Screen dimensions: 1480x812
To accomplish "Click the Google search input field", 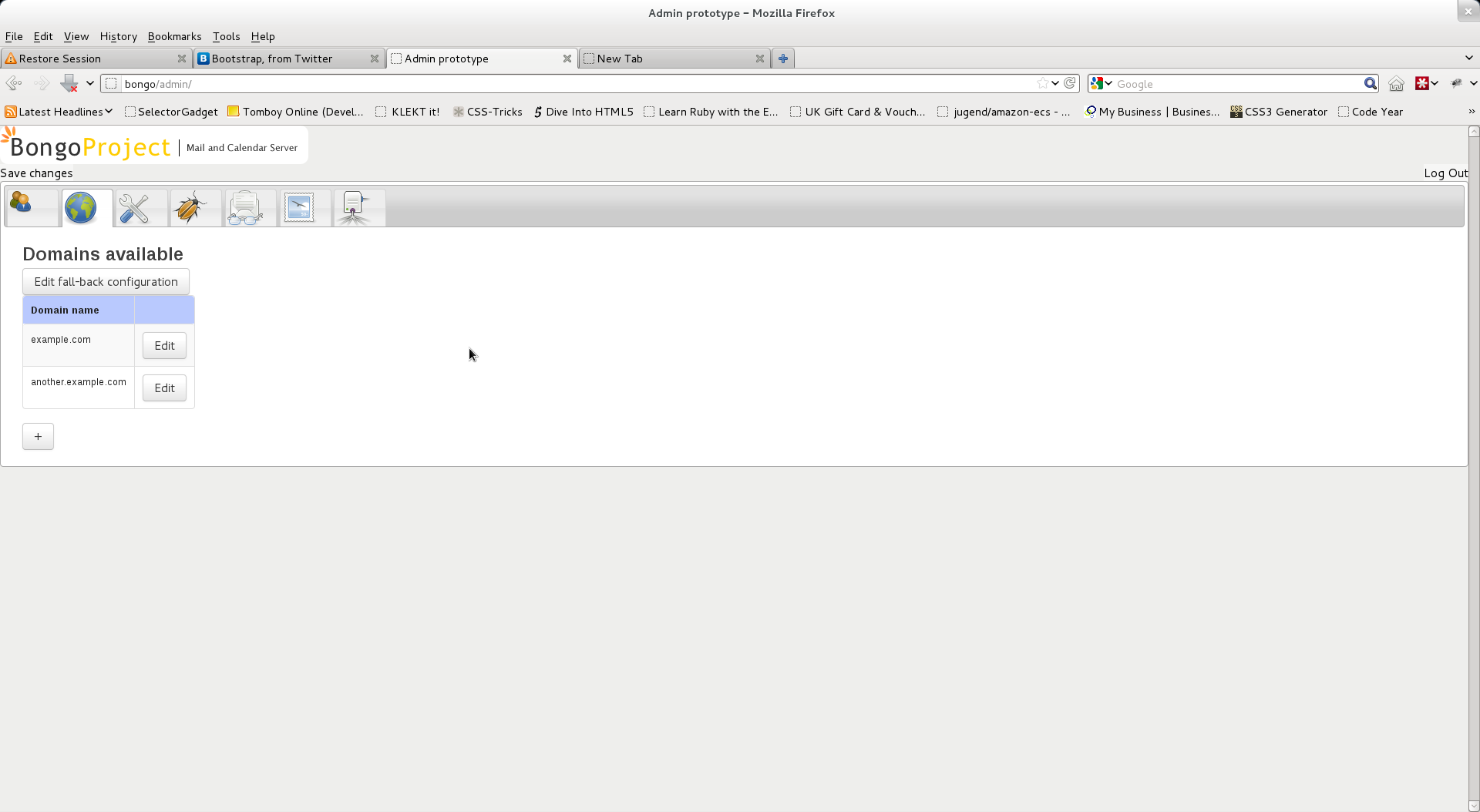I will (1237, 83).
